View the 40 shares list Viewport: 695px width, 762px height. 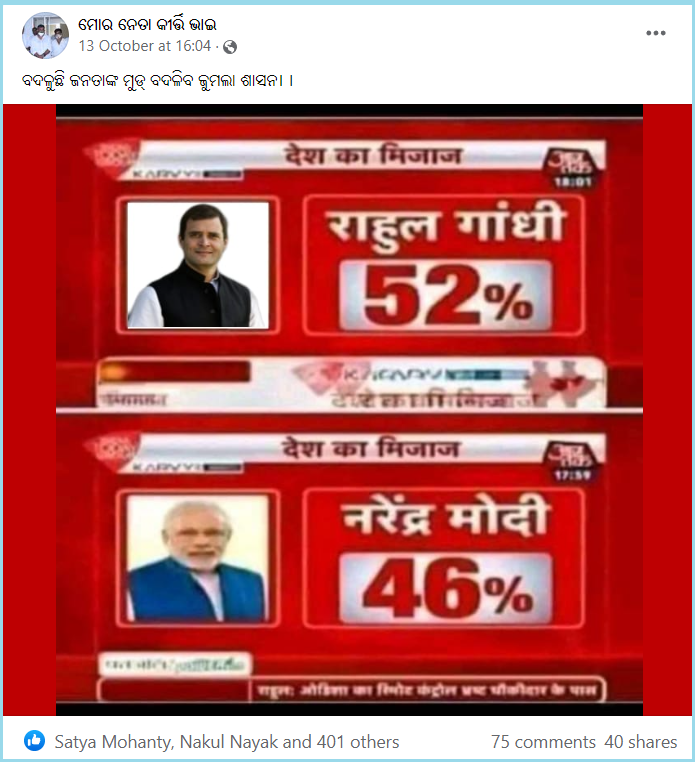pos(641,742)
